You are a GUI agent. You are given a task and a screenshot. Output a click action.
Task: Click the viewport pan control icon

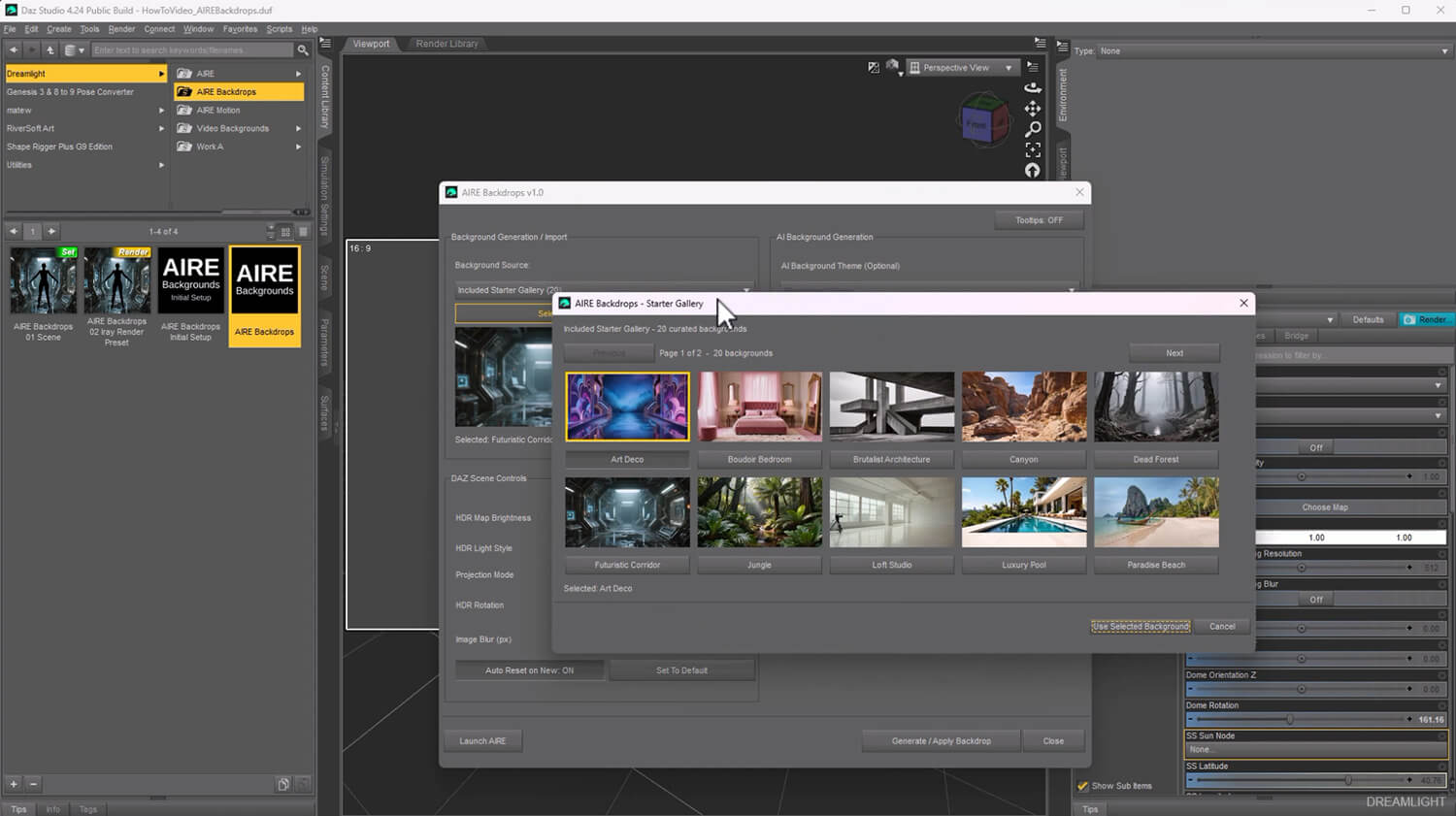coord(1033,108)
